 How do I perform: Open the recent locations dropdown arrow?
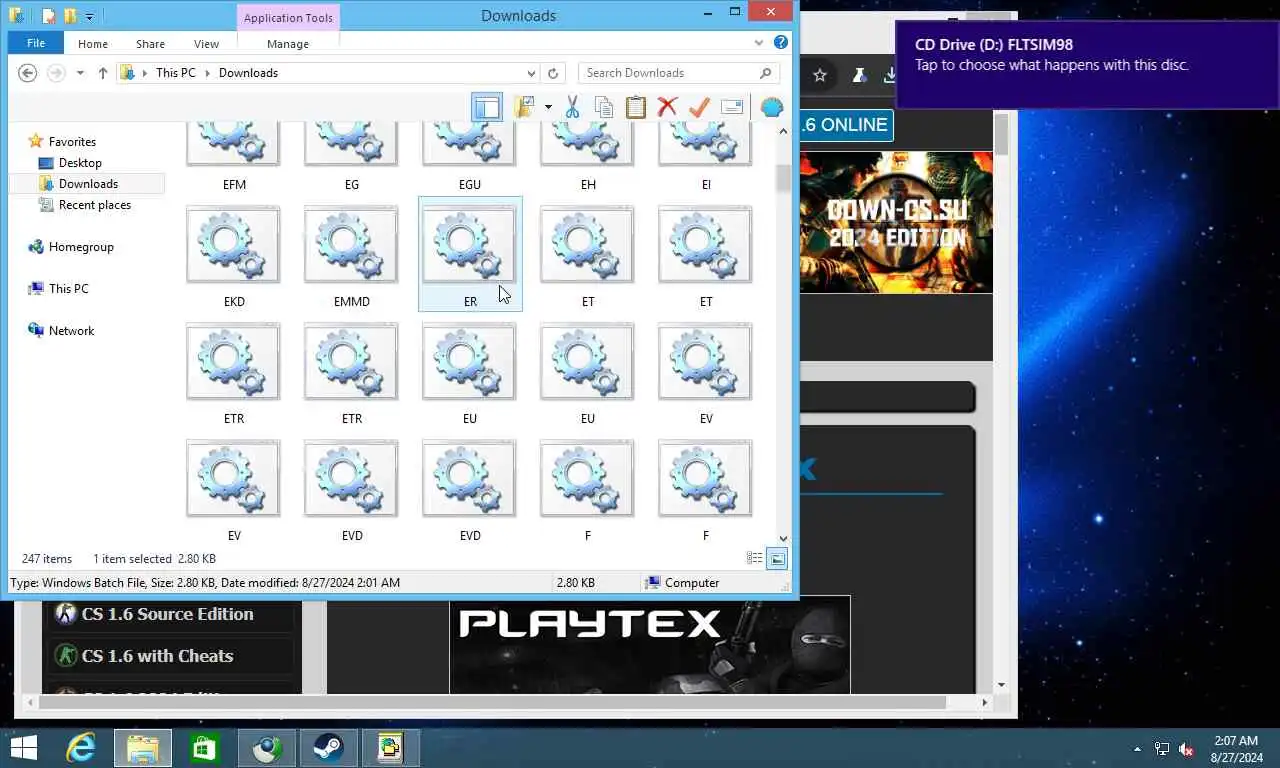pos(81,73)
